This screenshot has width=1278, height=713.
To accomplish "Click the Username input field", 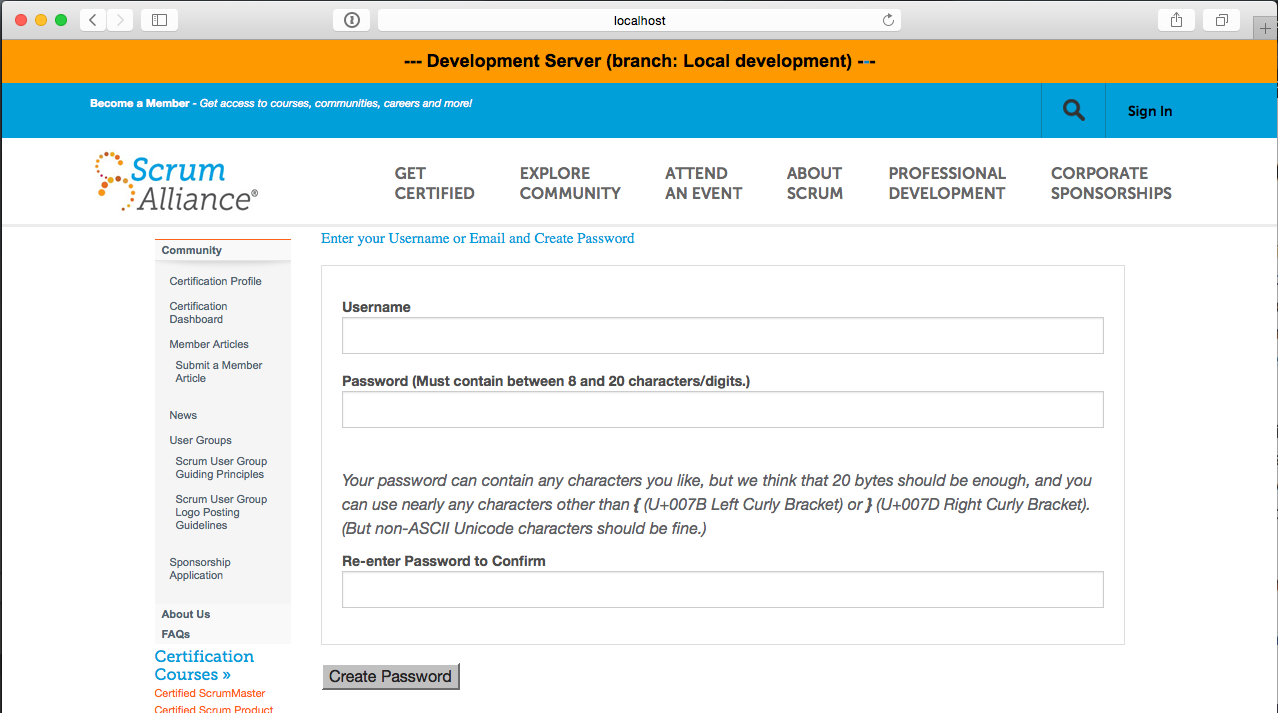I will [x=722, y=336].
